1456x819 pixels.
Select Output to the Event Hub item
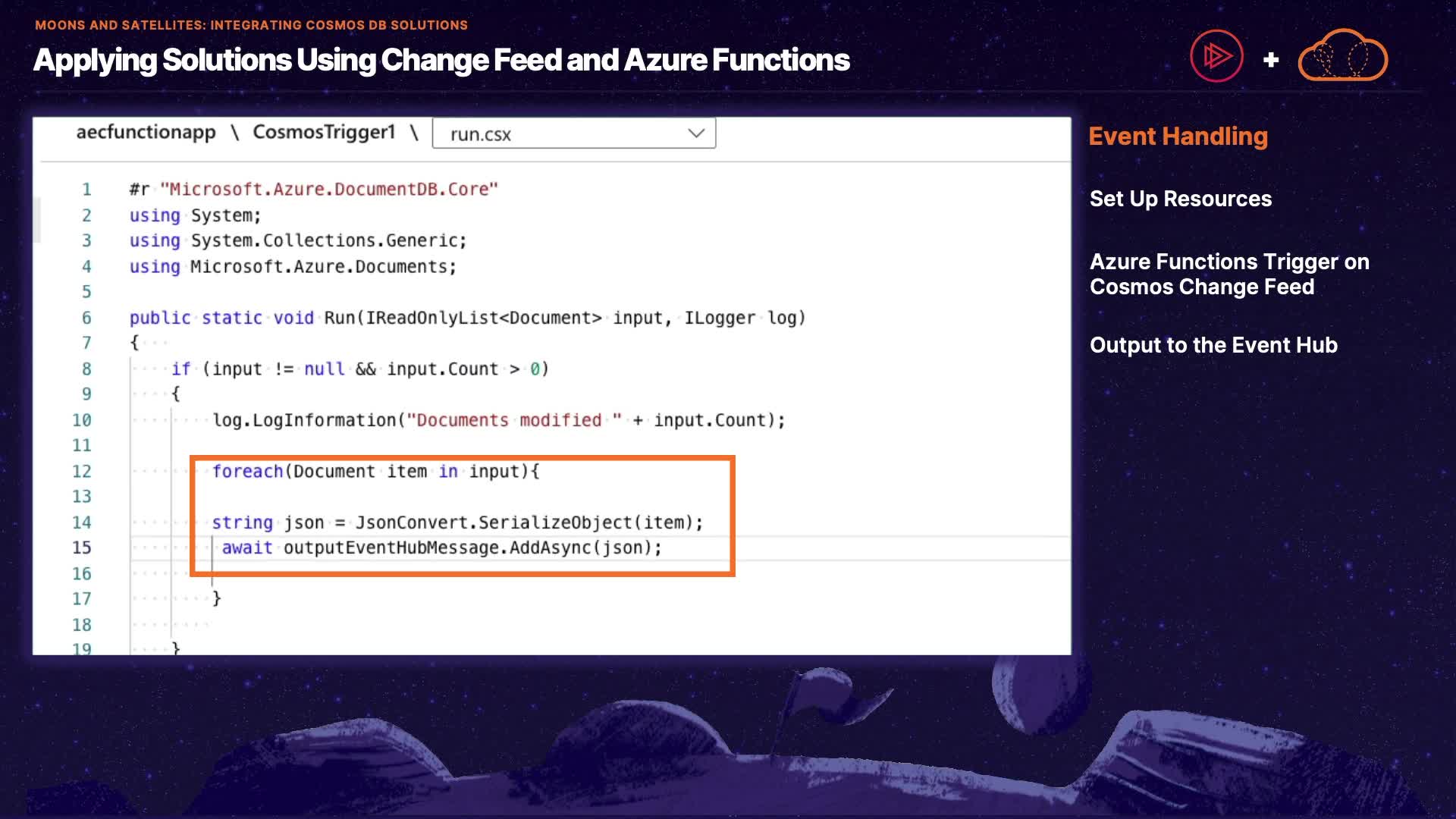(x=1213, y=345)
